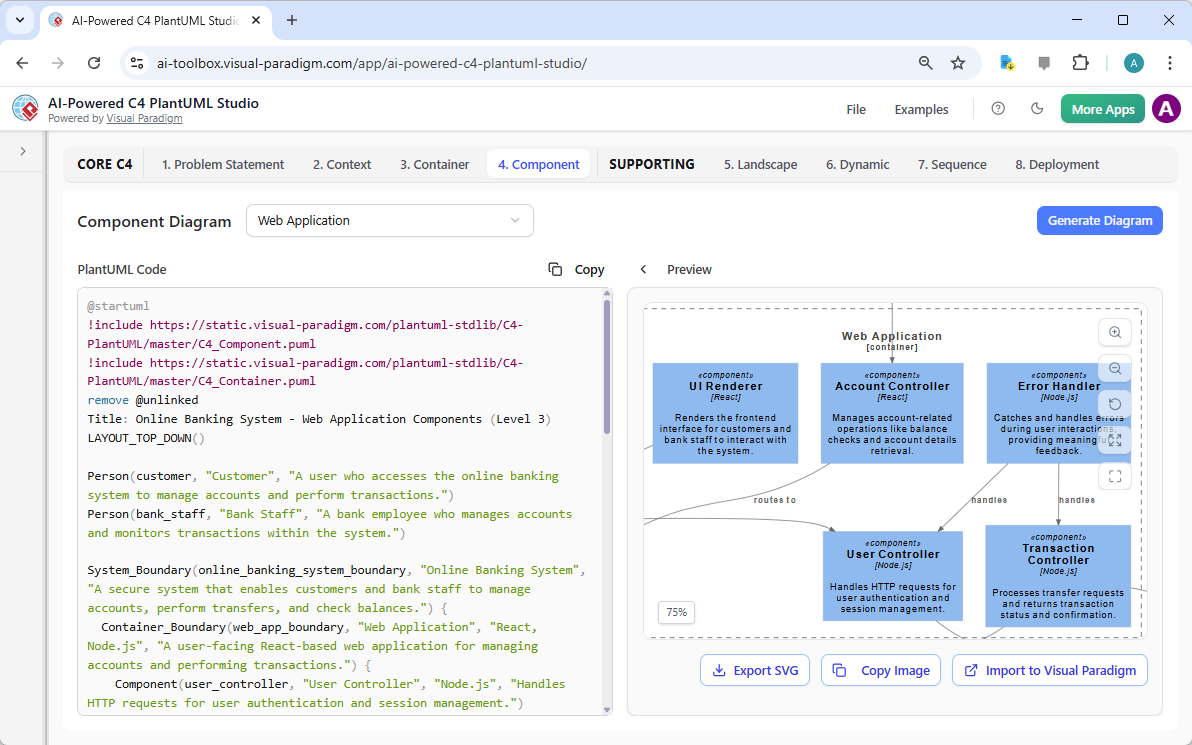Open the diagram type dropdown showing Web Application
The height and width of the screenshot is (745, 1192).
coord(390,220)
